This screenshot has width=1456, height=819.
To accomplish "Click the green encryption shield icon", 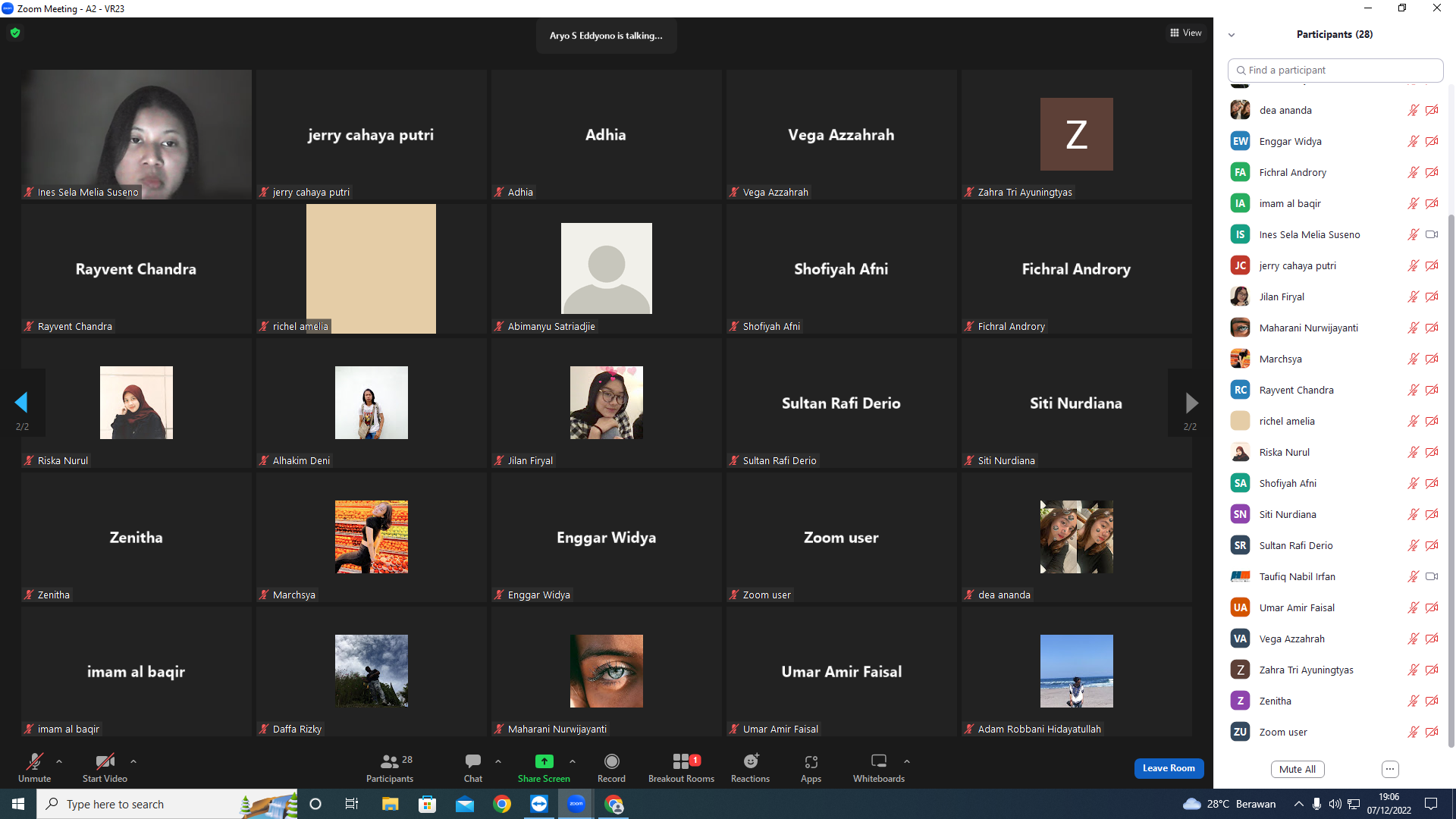I will coord(15,33).
